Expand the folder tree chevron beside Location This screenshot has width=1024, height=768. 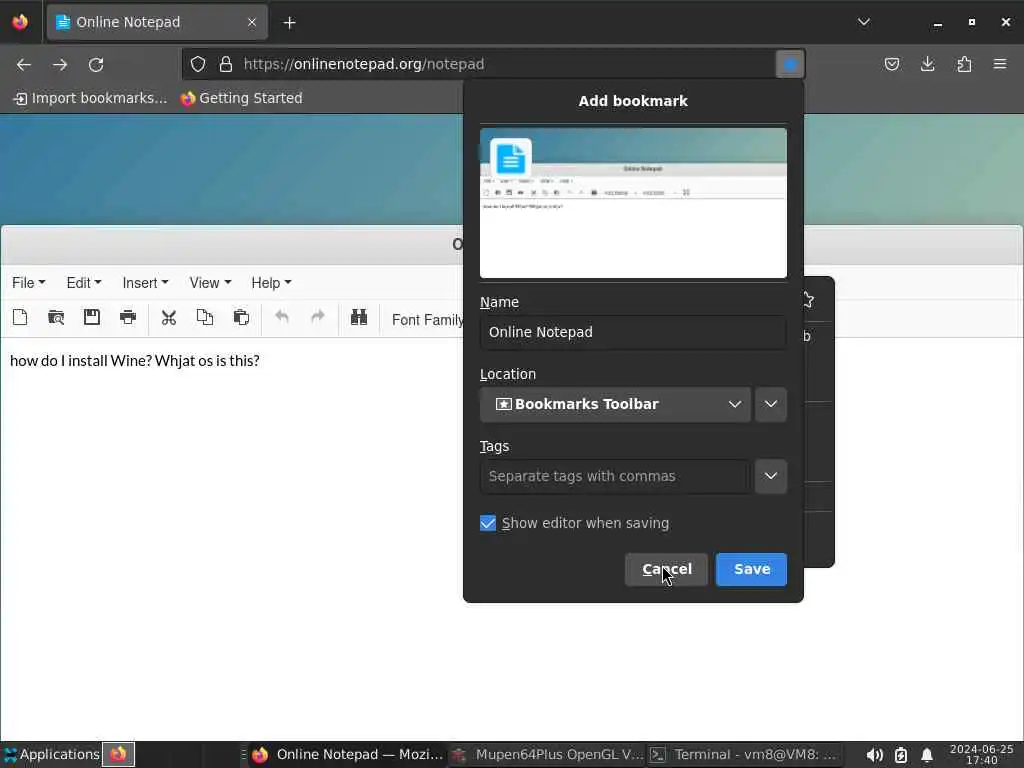pyautogui.click(x=771, y=404)
